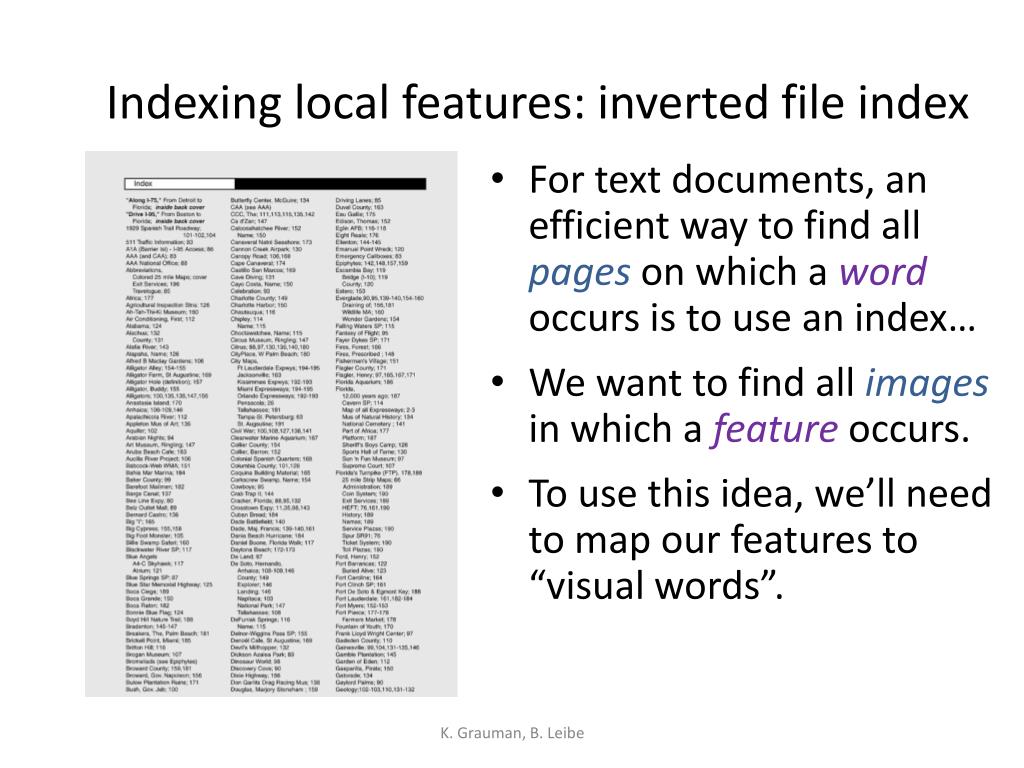The image size is (1024, 768).
Task: Click the index entry "Anastasia Island; 170"
Action: pyautogui.click(x=153, y=402)
